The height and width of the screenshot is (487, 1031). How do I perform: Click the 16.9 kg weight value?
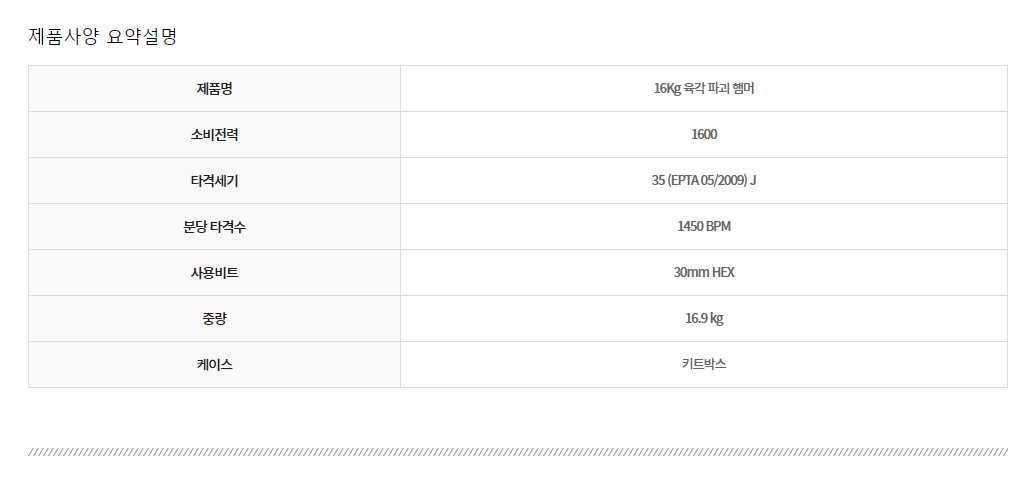point(704,319)
